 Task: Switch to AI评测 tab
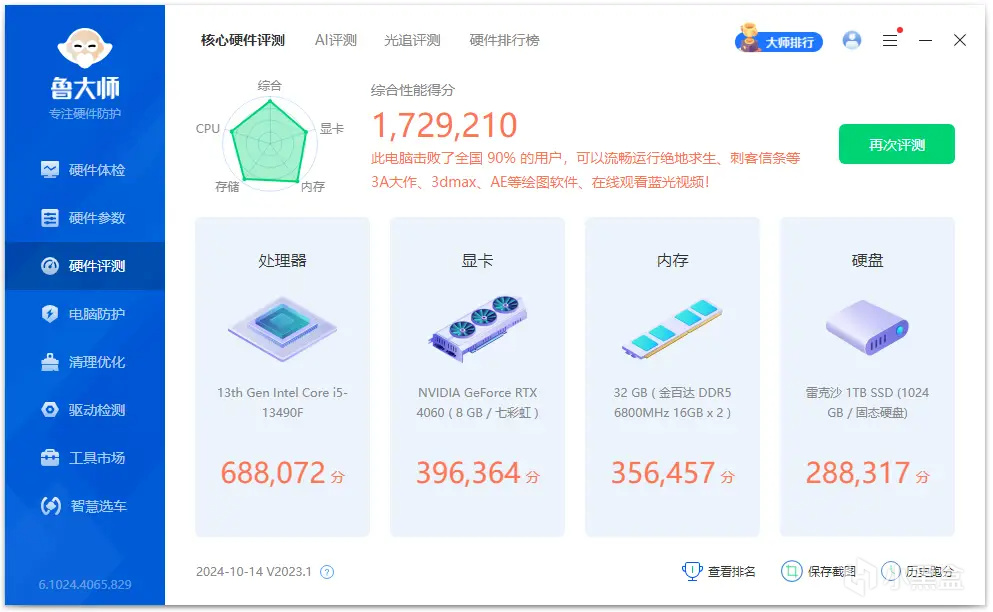click(x=336, y=41)
